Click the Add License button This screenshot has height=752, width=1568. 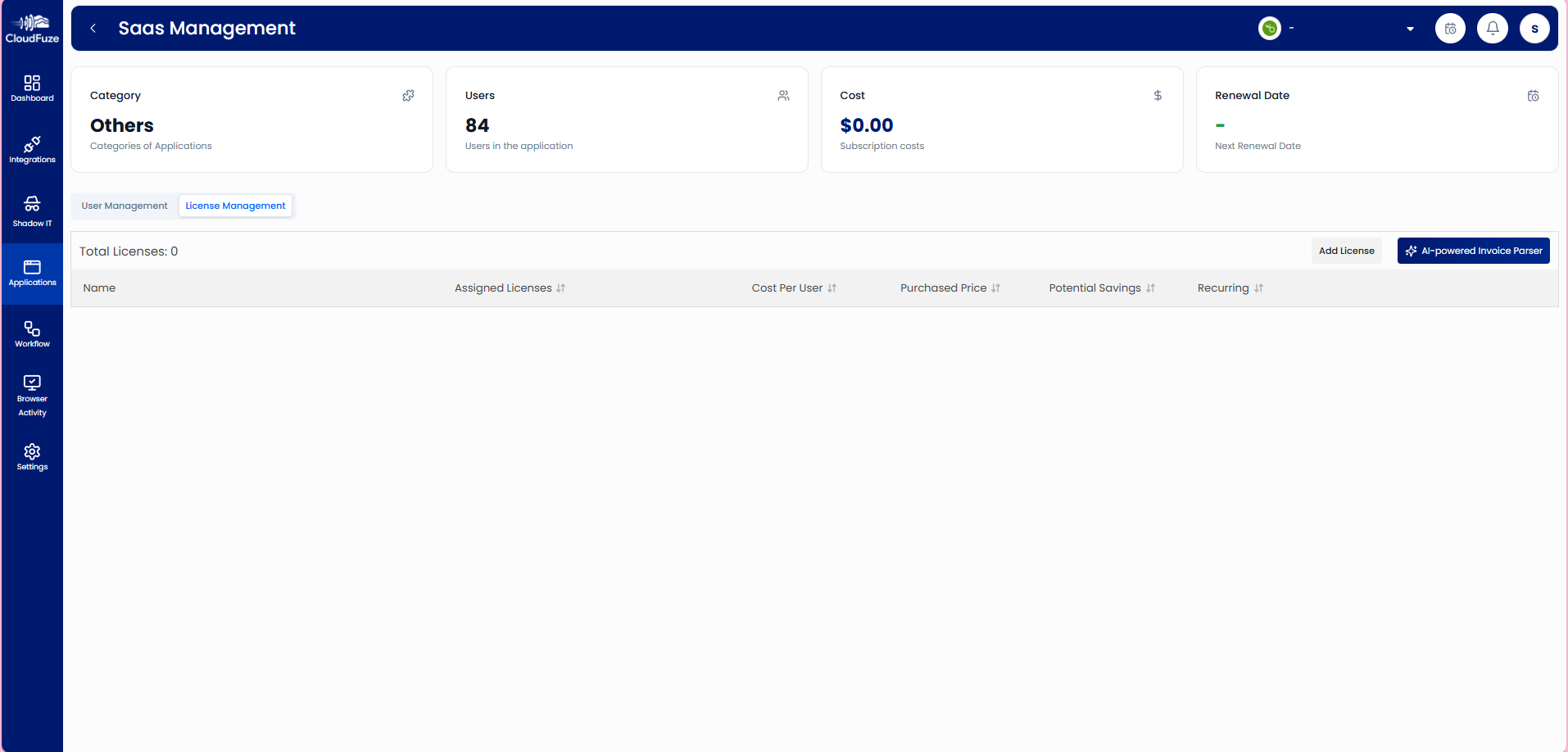tap(1346, 251)
